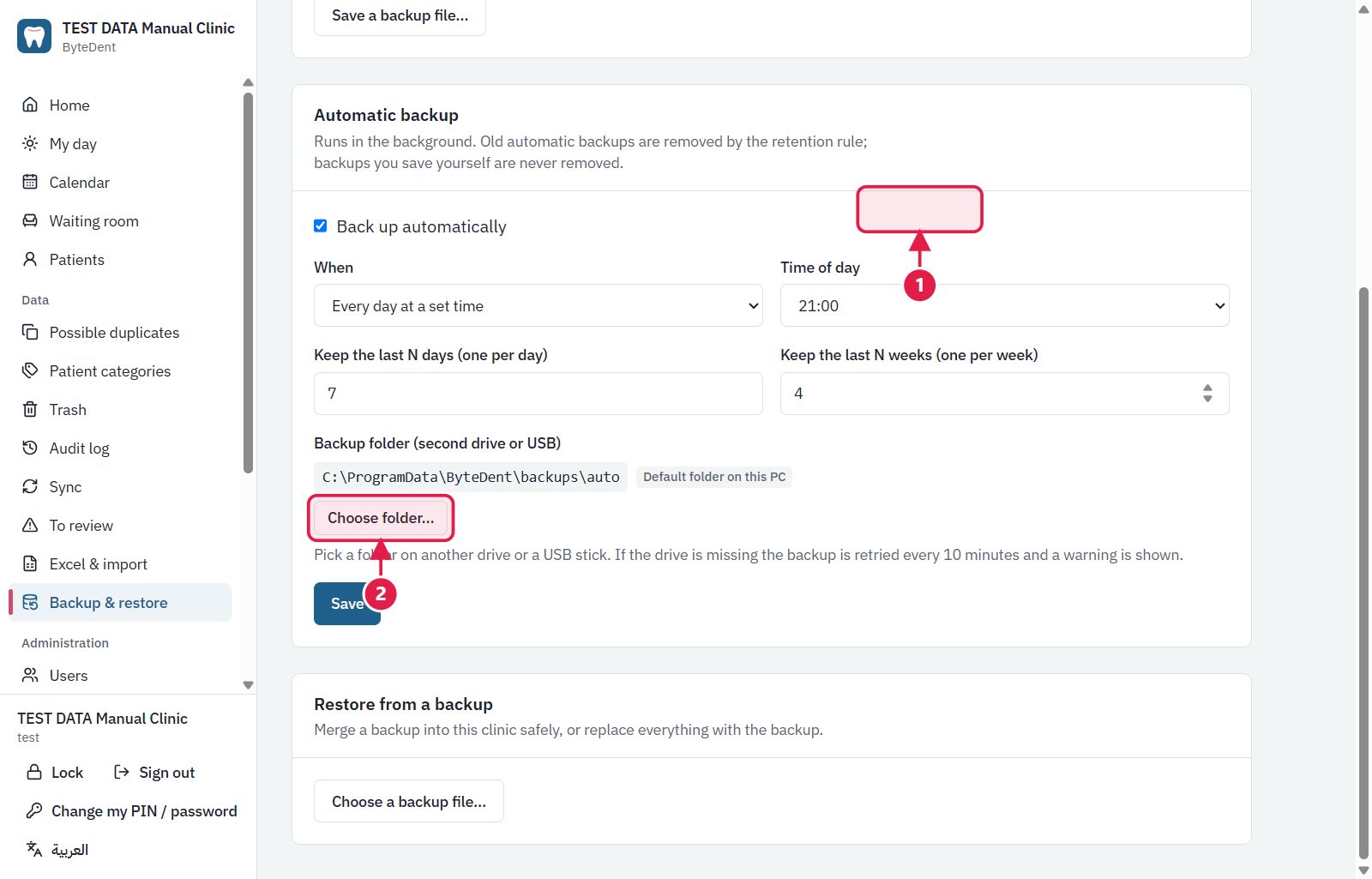Increase weeks-to-keep spinner arrow
This screenshot has width=1372, height=879.
1207,388
